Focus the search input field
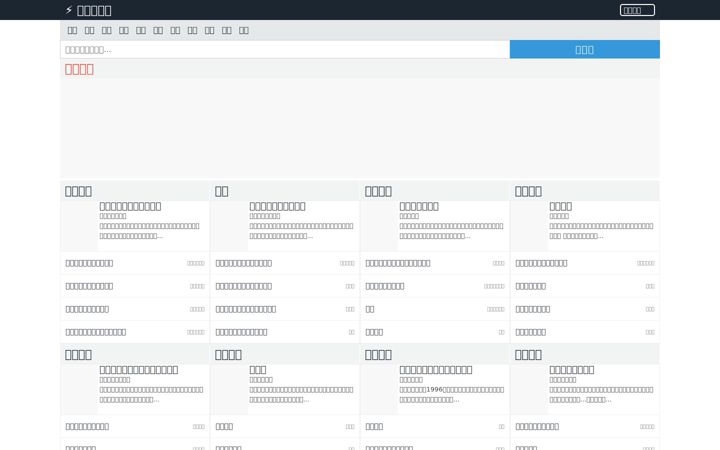The width and height of the screenshot is (720, 450). tap(285, 50)
